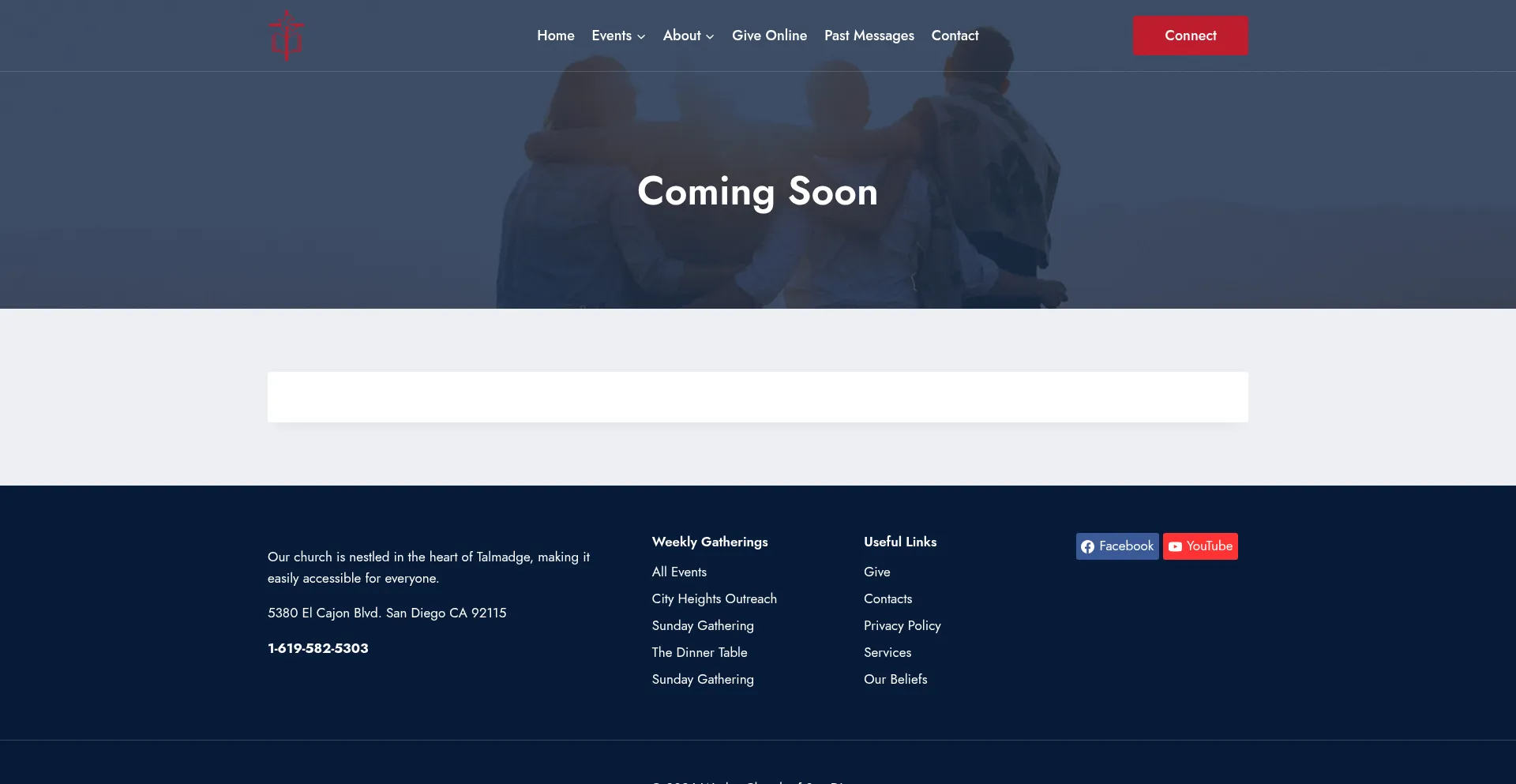Open the Facebook social link

pyautogui.click(x=1116, y=546)
